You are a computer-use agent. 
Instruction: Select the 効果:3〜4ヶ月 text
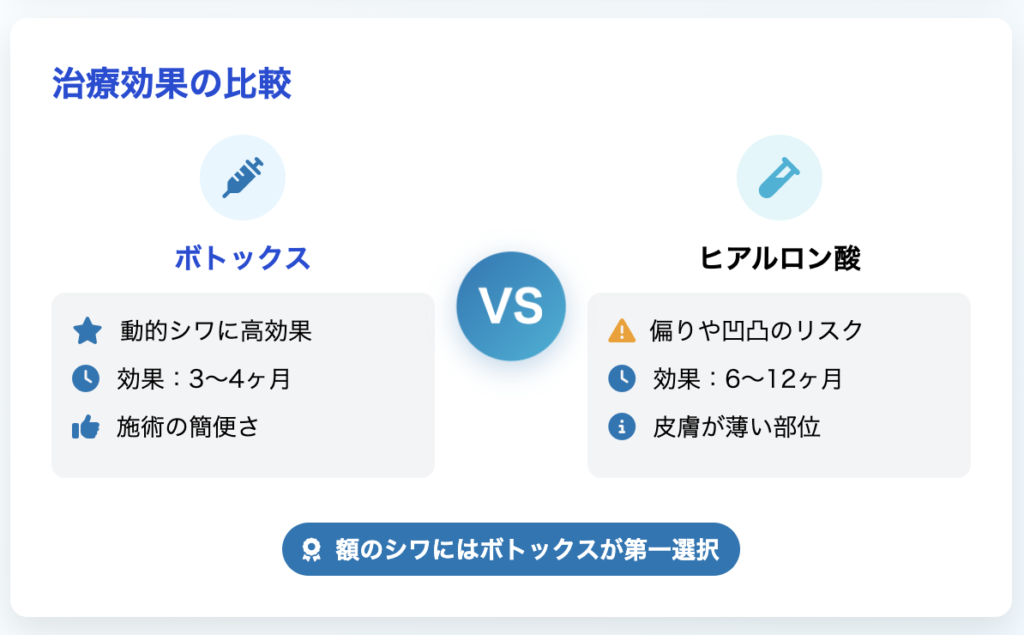coord(204,379)
